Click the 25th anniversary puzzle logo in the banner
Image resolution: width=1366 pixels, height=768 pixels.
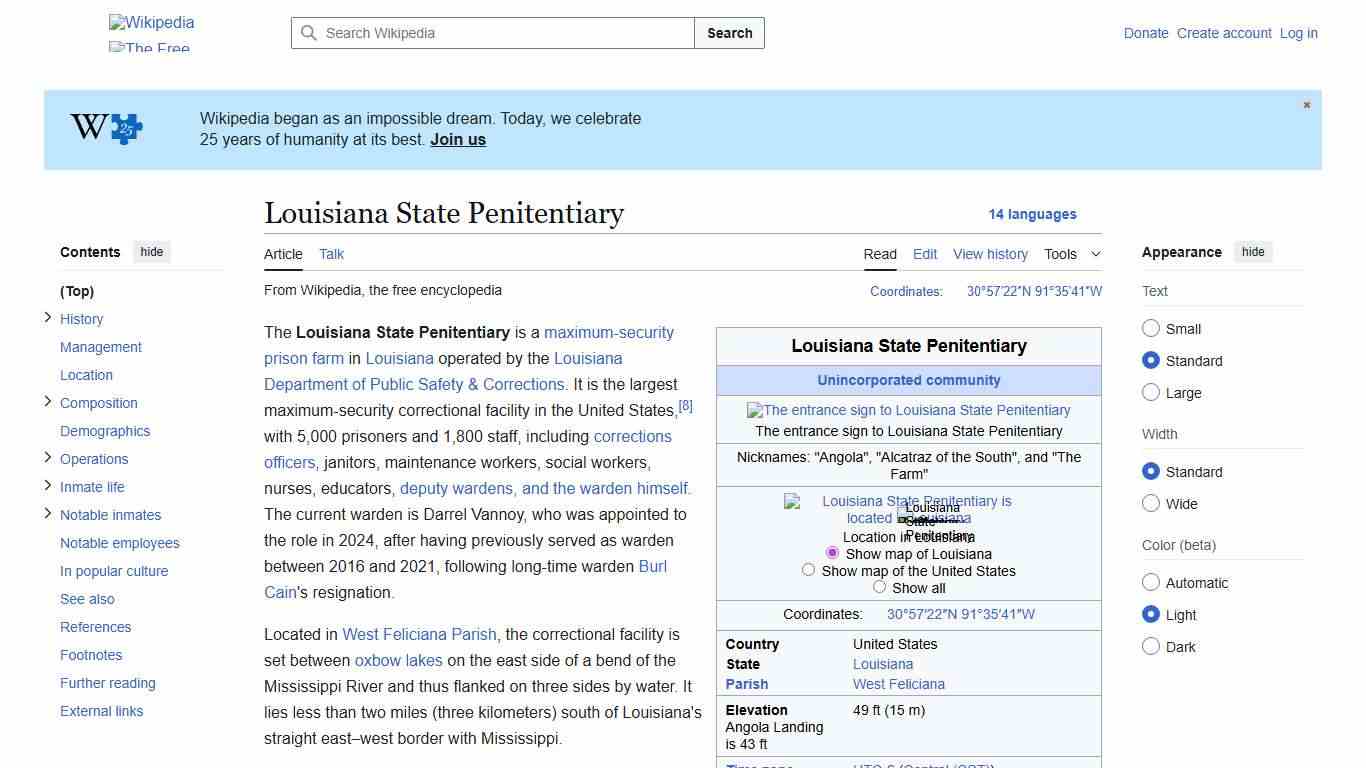pyautogui.click(x=104, y=128)
